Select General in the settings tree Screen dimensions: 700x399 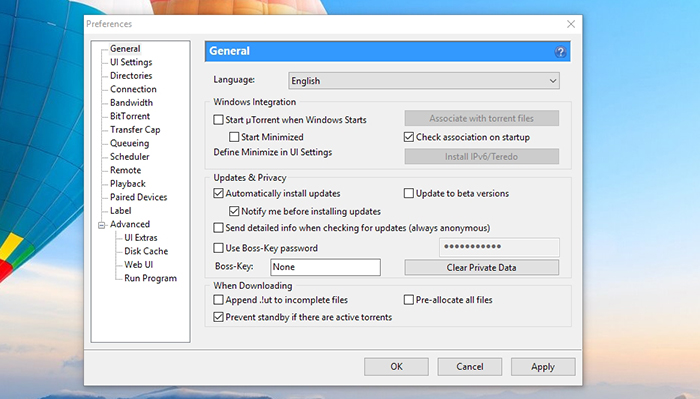click(125, 49)
